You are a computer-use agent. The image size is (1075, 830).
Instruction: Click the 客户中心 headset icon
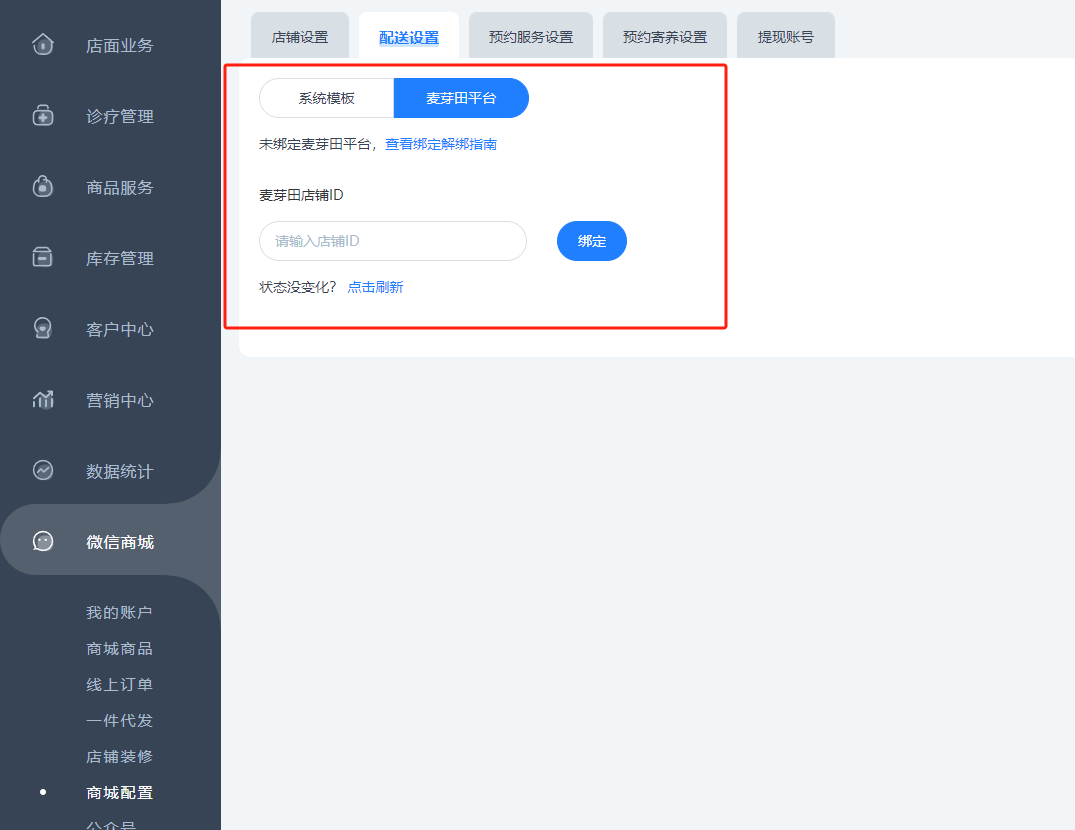click(x=43, y=329)
